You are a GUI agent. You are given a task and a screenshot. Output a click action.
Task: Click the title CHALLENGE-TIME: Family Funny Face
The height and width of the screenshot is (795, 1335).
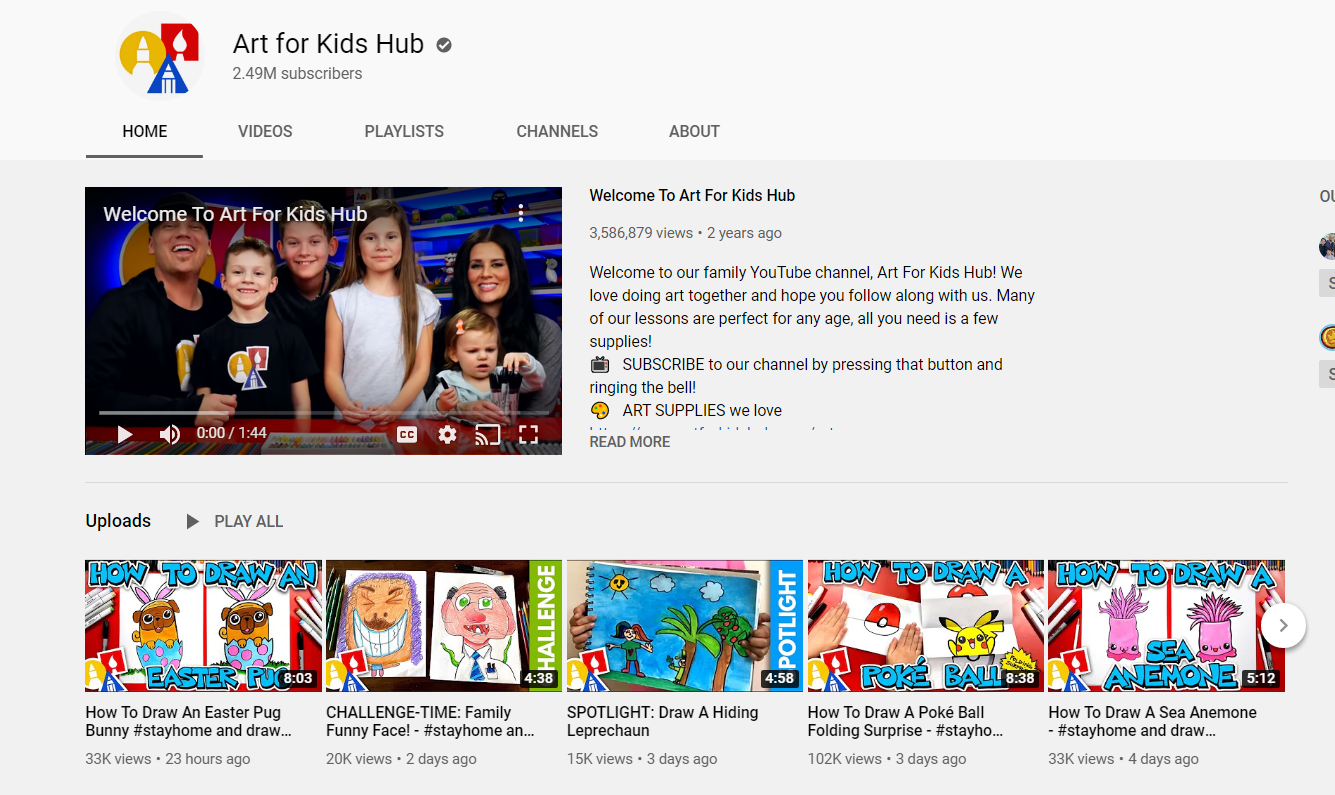tap(430, 721)
